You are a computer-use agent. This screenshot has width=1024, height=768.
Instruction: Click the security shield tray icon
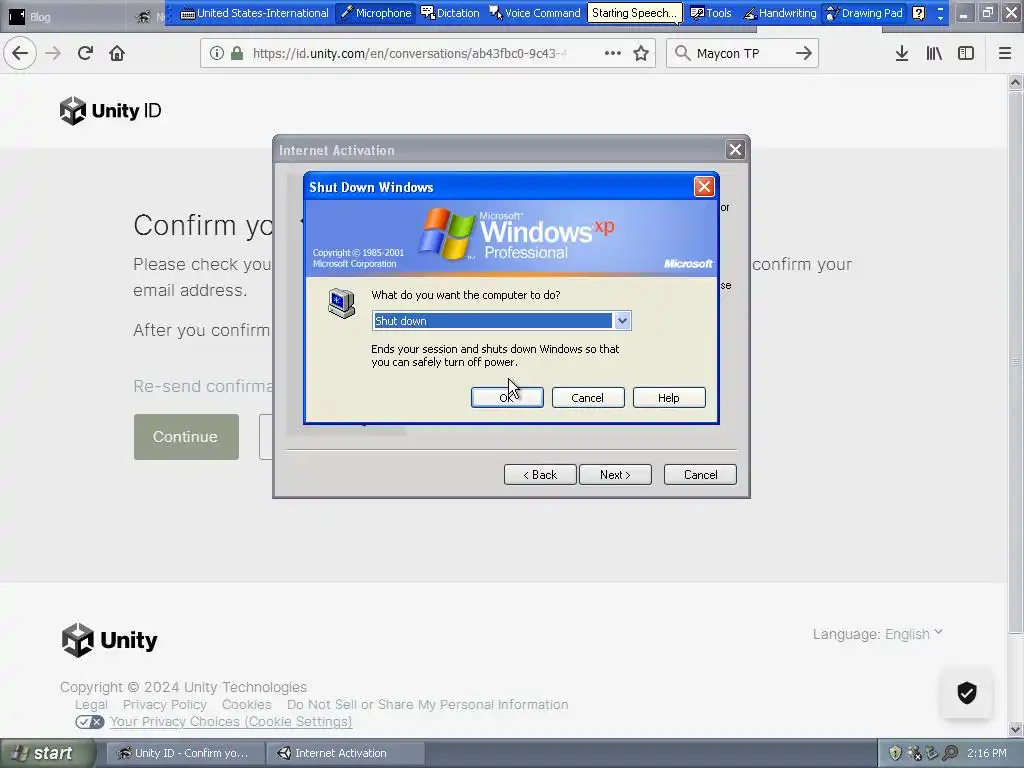pyautogui.click(x=895, y=753)
